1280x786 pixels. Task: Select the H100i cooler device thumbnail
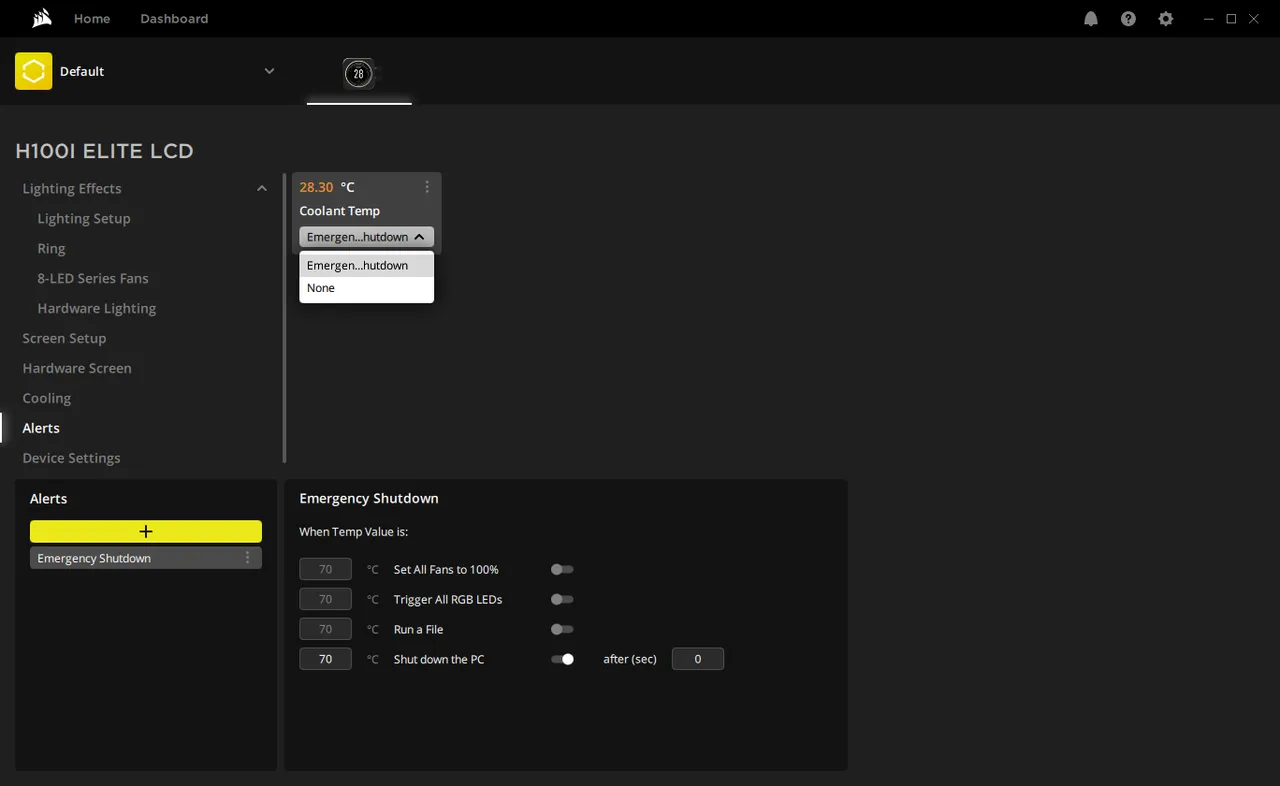[x=359, y=73]
